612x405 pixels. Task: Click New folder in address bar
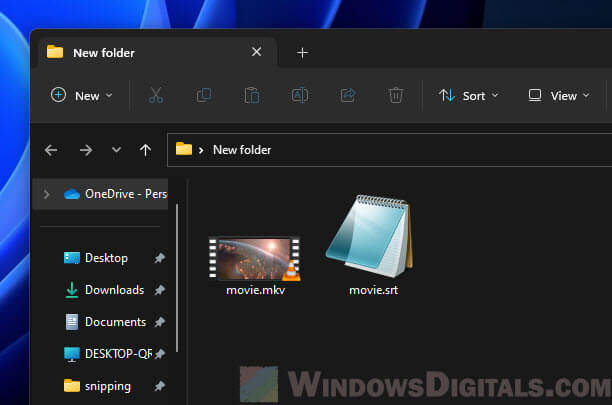242,150
